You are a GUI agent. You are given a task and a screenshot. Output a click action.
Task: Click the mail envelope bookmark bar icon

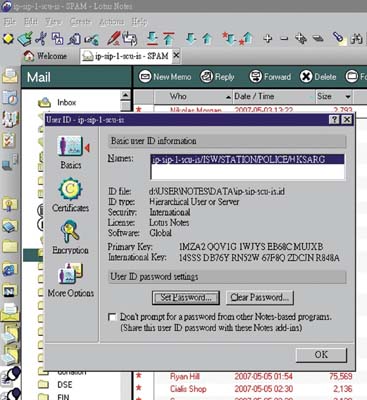pos(10,76)
